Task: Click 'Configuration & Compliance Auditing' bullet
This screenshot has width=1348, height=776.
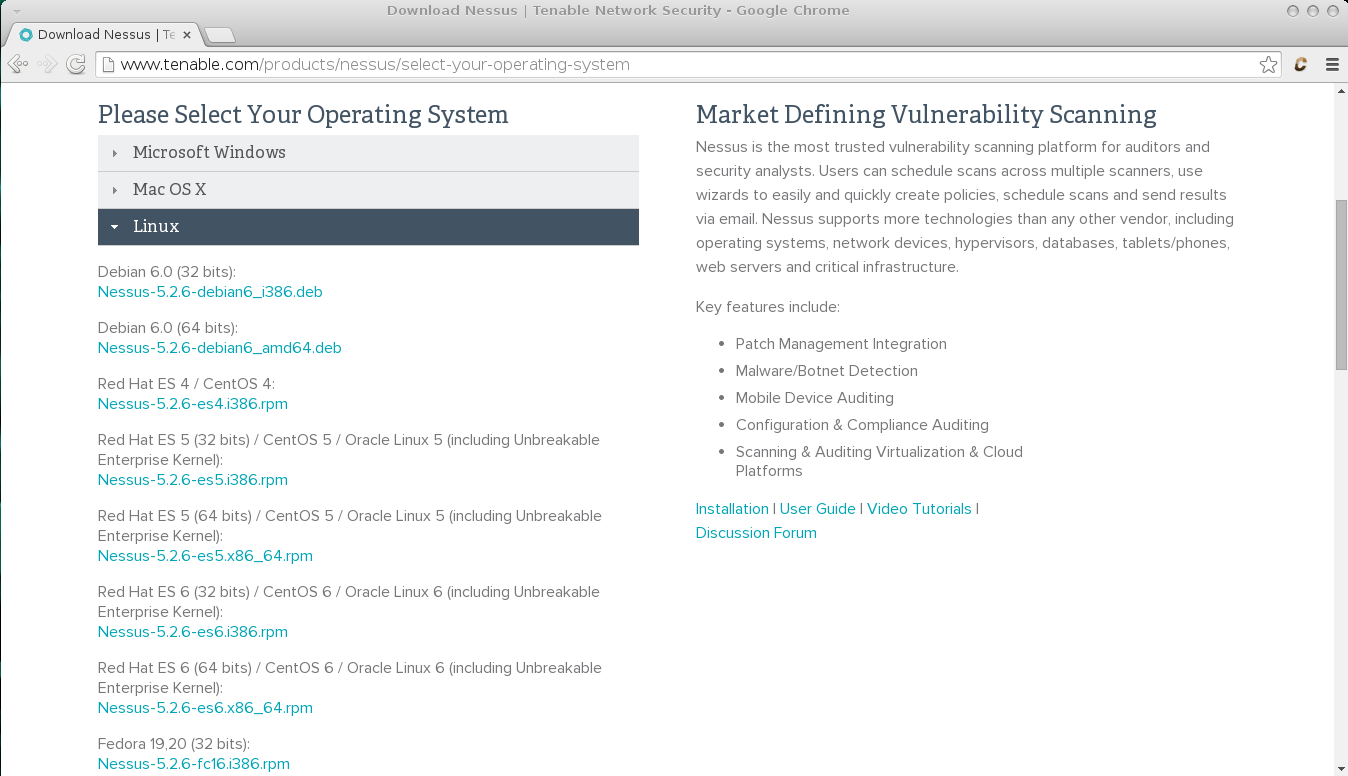Action: pyautogui.click(x=862, y=425)
